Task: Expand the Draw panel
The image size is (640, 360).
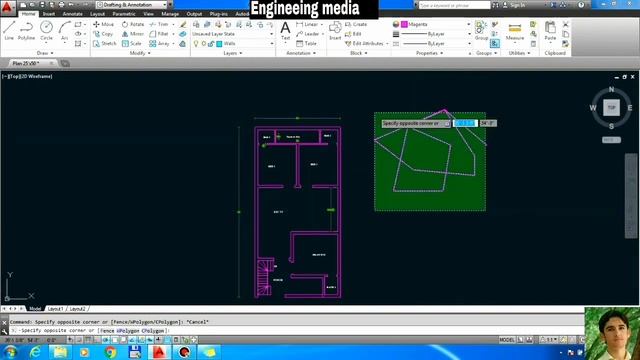Action: pos(44,53)
